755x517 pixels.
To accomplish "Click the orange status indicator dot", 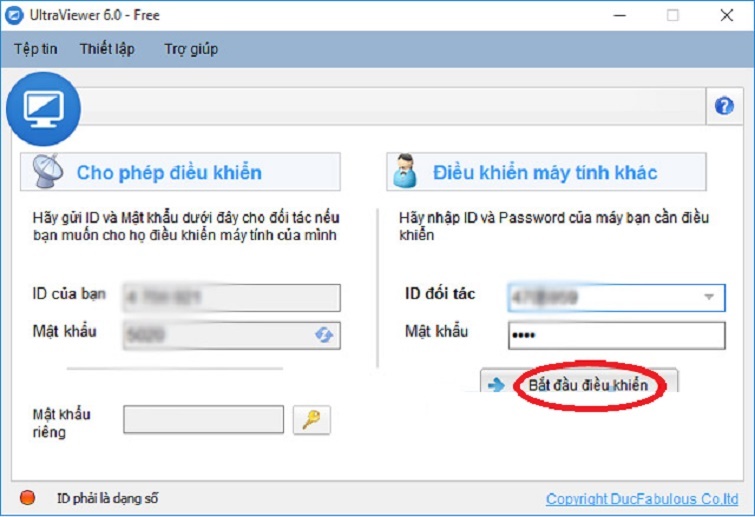I will pyautogui.click(x=28, y=498).
